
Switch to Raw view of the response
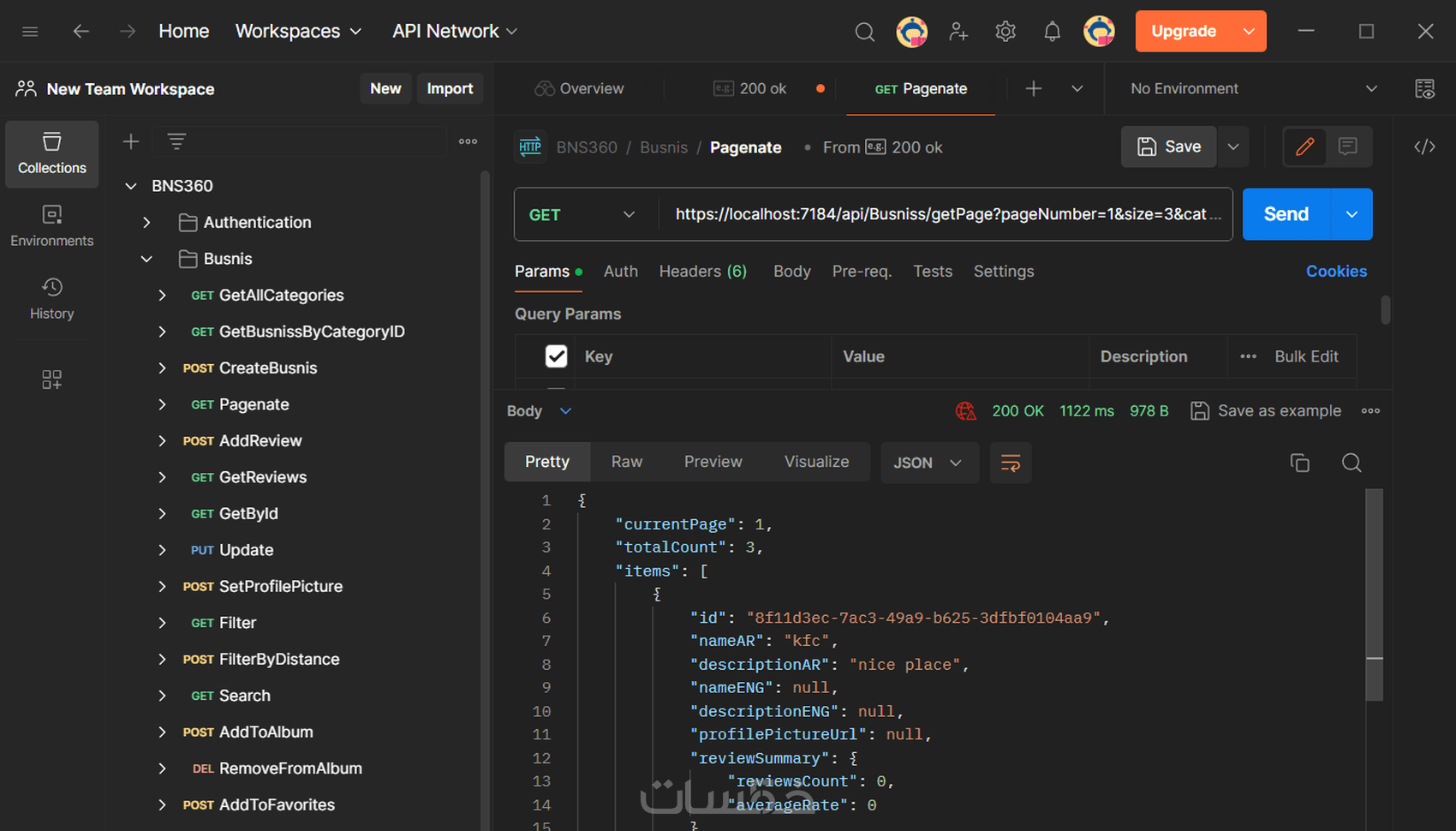pyautogui.click(x=626, y=462)
